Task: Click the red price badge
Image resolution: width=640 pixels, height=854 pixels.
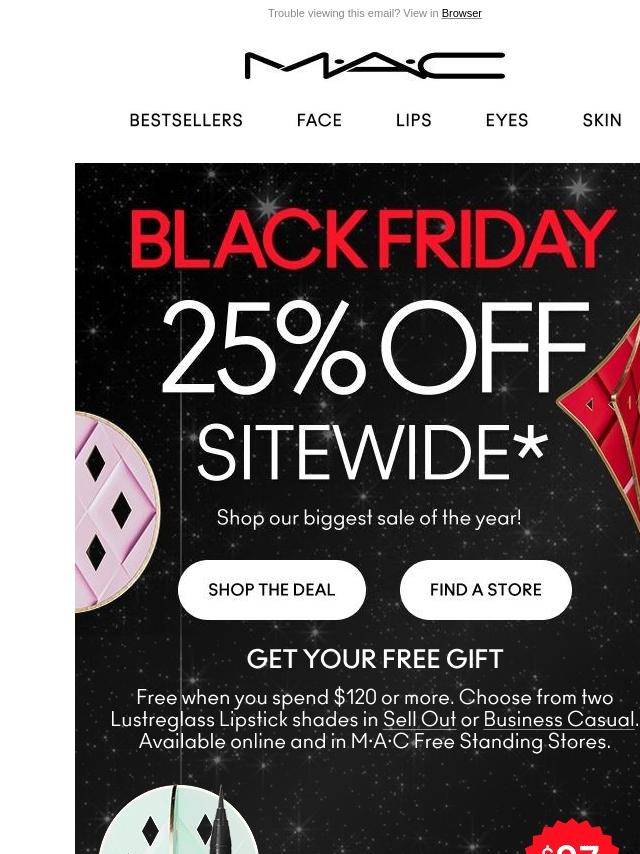Action: tap(577, 839)
